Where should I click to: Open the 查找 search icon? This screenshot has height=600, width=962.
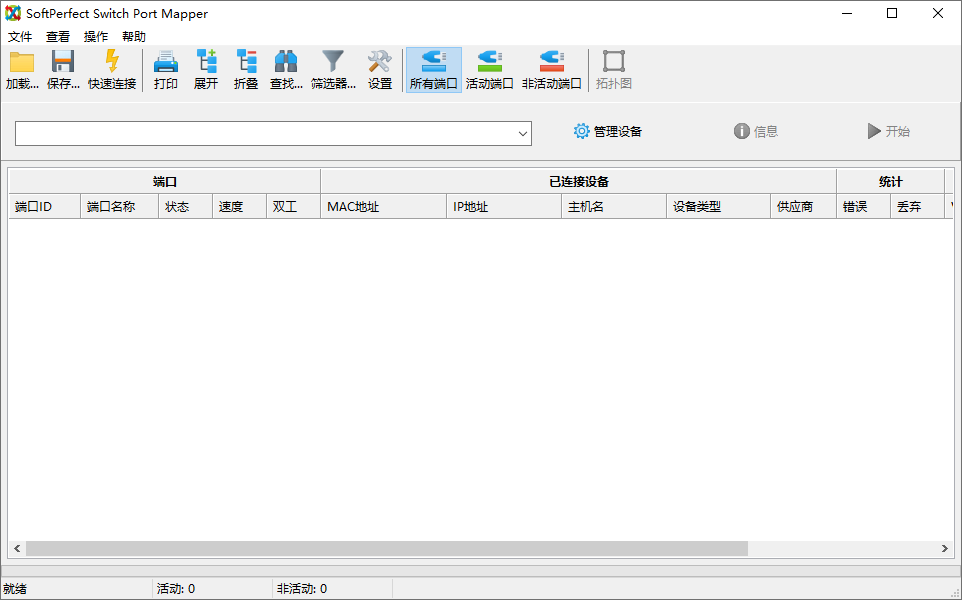coord(286,68)
